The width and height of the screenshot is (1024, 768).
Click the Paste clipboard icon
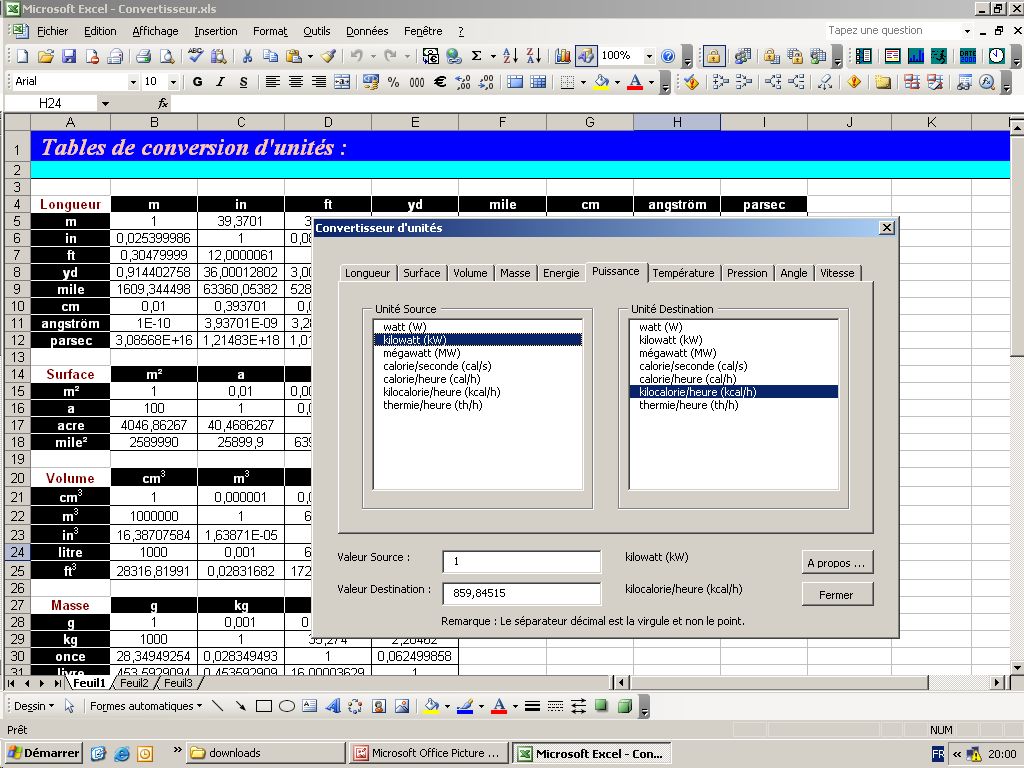pos(294,56)
